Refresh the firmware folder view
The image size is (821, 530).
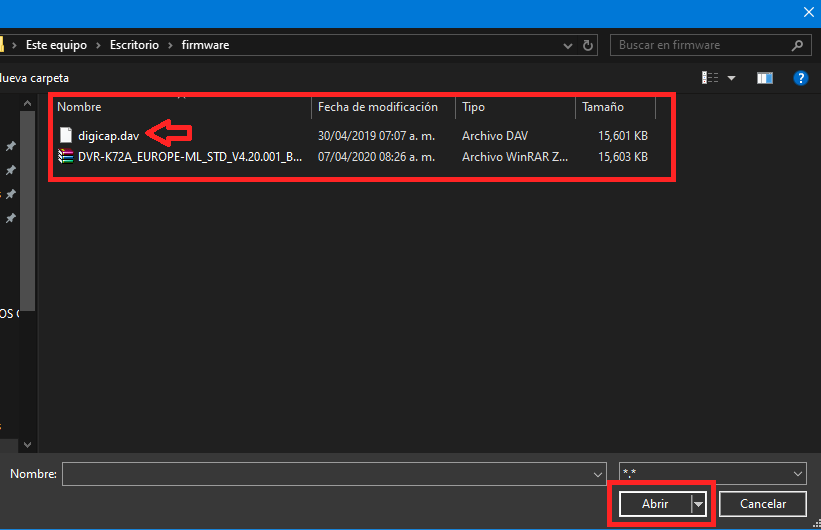click(x=587, y=46)
